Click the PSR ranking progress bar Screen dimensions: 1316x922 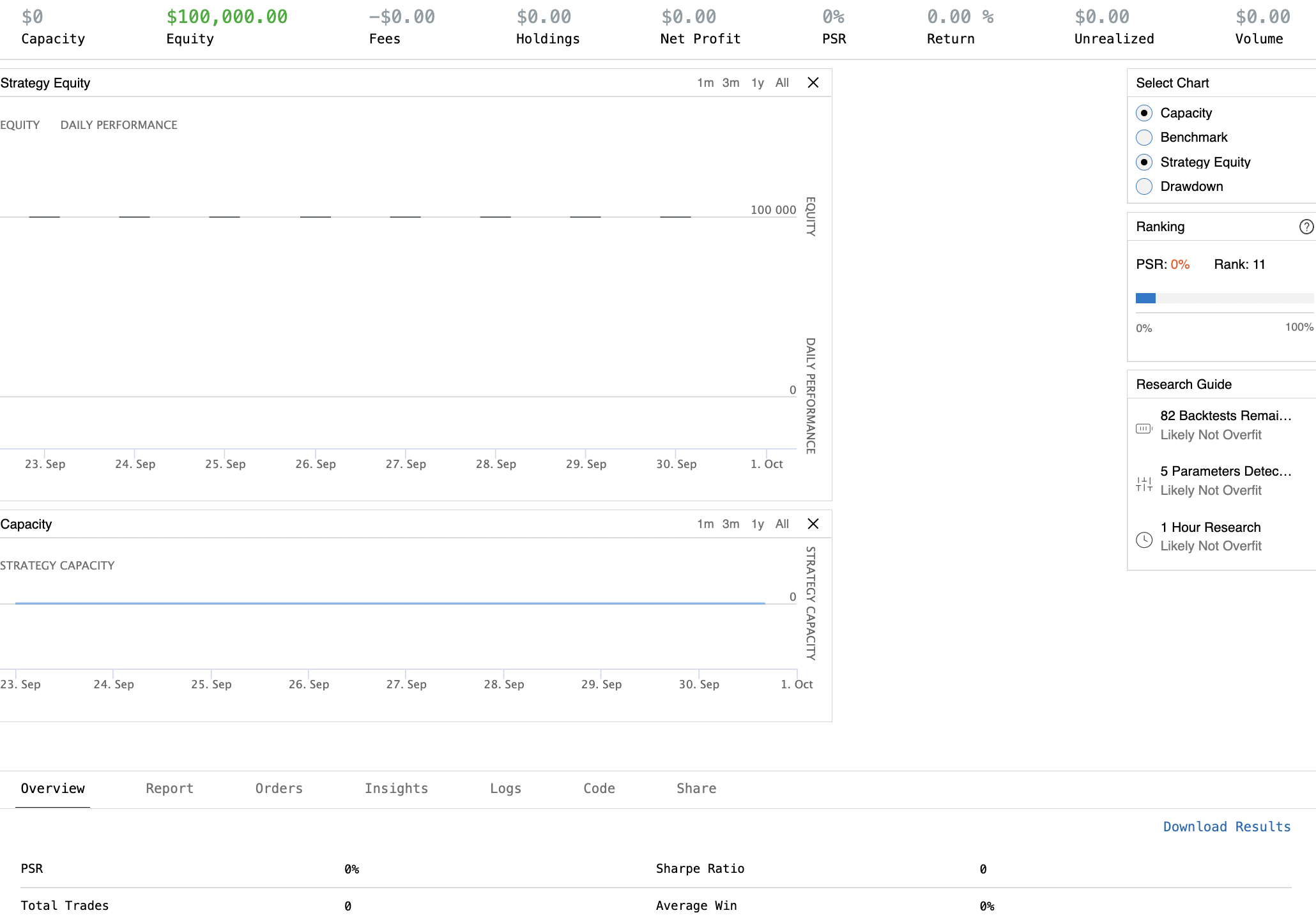1223,298
